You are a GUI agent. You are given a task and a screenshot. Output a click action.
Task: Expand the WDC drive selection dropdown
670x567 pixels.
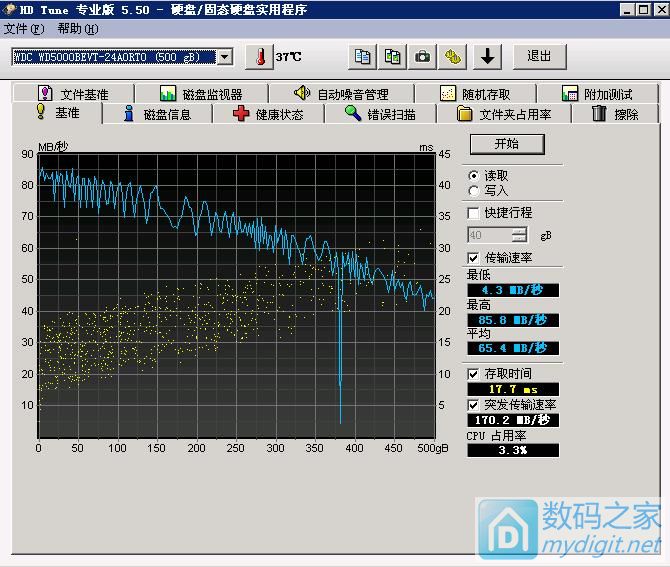tap(224, 57)
